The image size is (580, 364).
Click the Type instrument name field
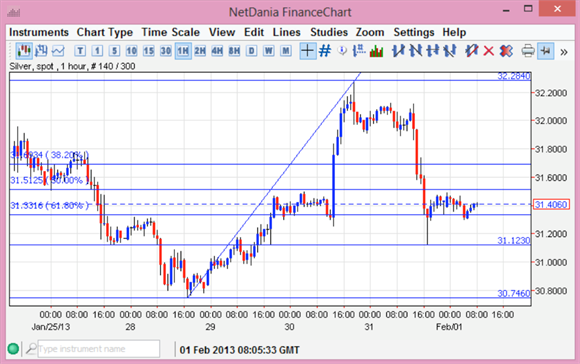click(x=99, y=349)
